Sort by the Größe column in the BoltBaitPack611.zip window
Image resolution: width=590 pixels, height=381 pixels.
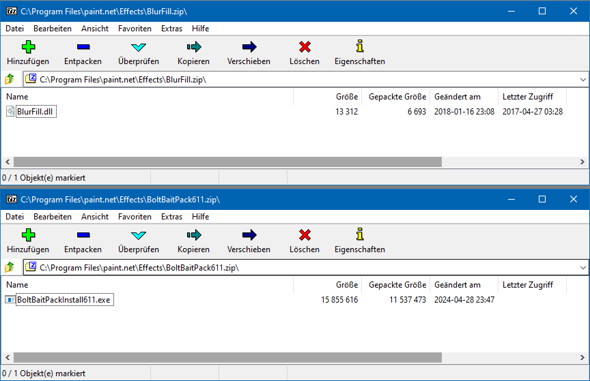click(x=327, y=285)
